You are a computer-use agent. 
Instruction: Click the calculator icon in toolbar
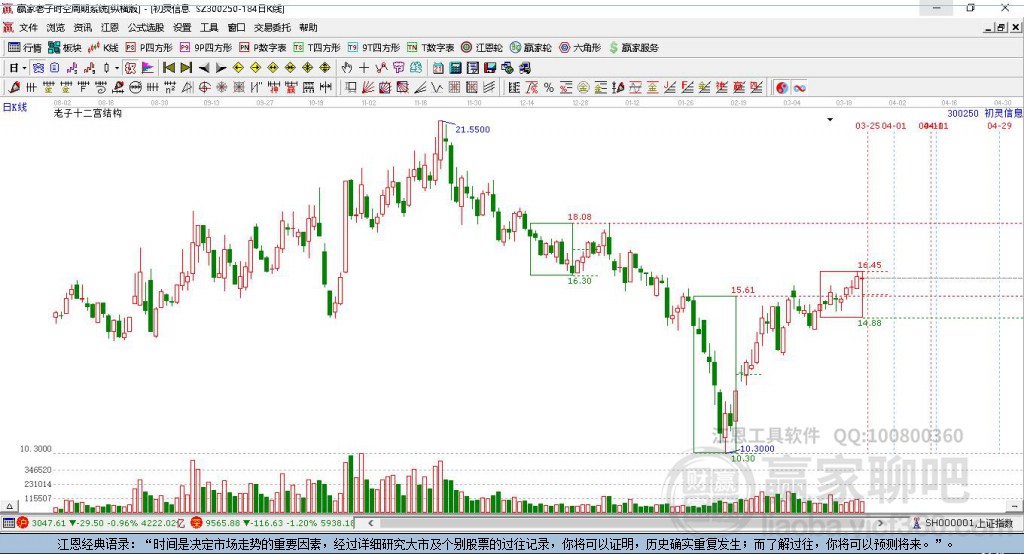(455, 68)
